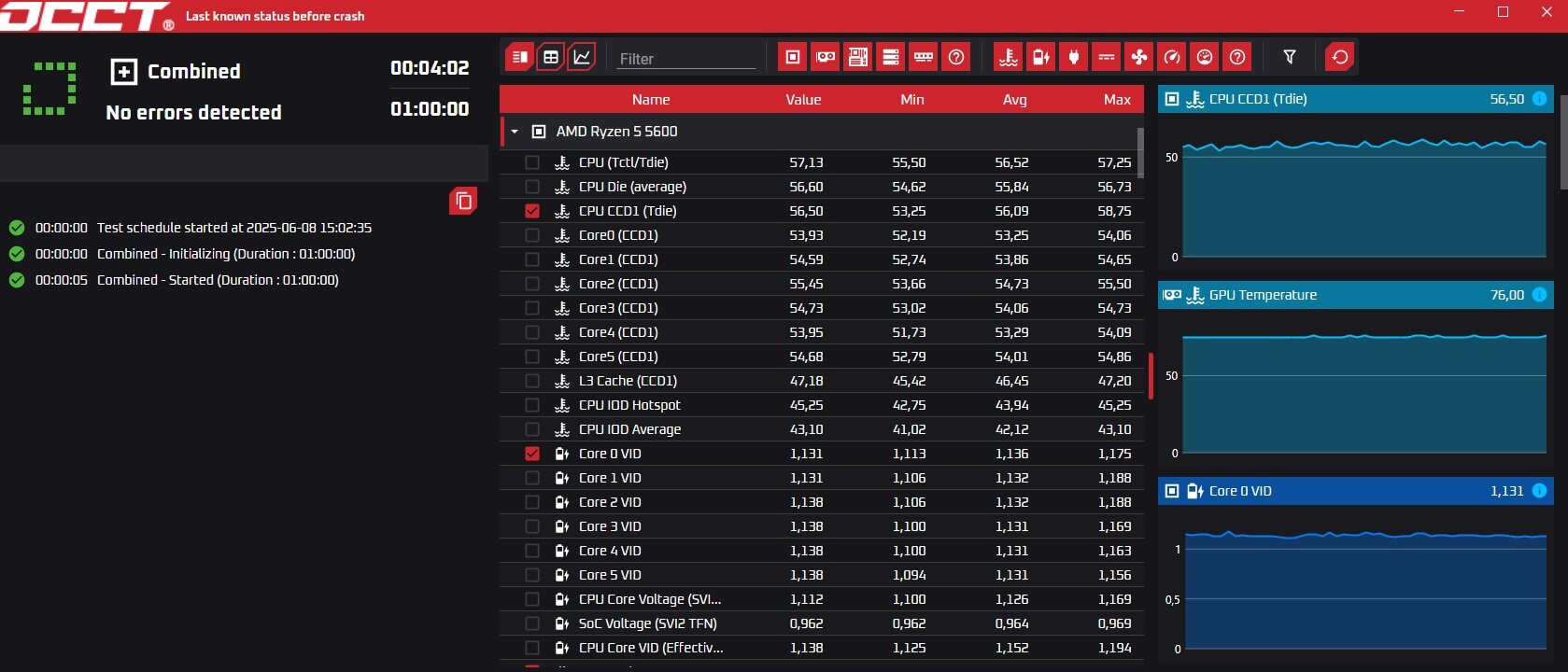
Task: Select the Core1 (CCD1) row label
Action: (x=618, y=259)
